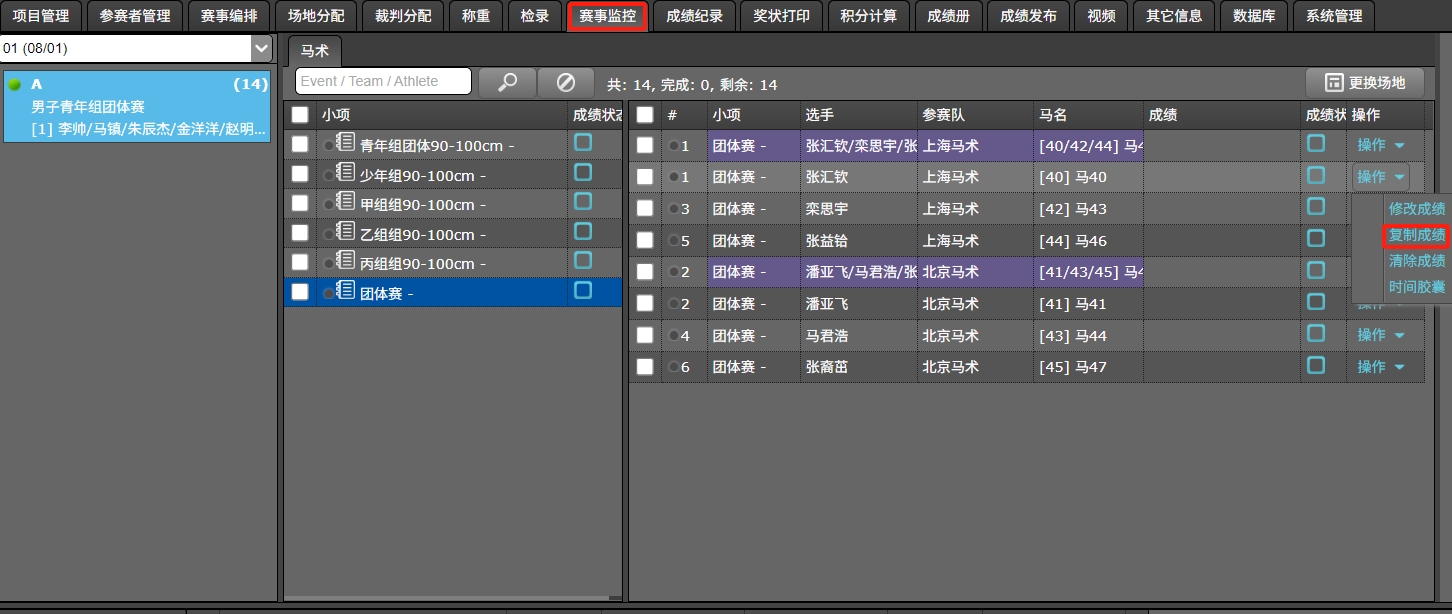Tick the checkbox for 丙组组90-100cm
This screenshot has height=614, width=1452.
(x=300, y=262)
